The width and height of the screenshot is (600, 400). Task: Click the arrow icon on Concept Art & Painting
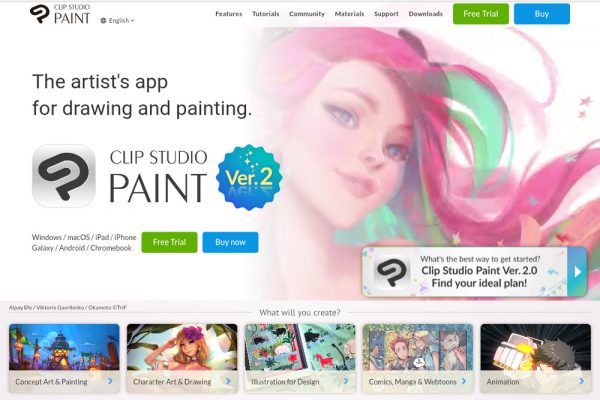point(110,381)
